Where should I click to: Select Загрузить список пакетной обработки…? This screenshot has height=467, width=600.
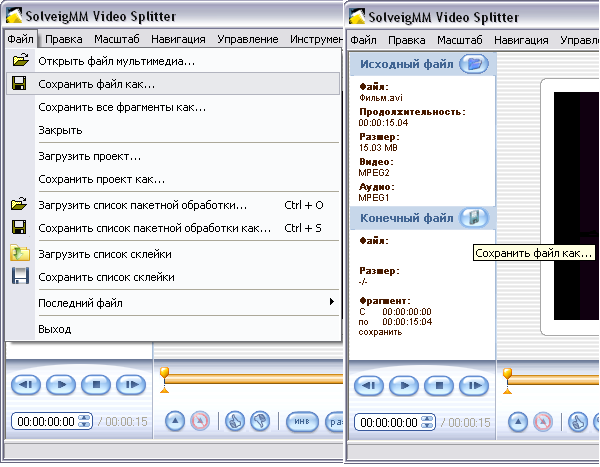[x=173, y=205]
